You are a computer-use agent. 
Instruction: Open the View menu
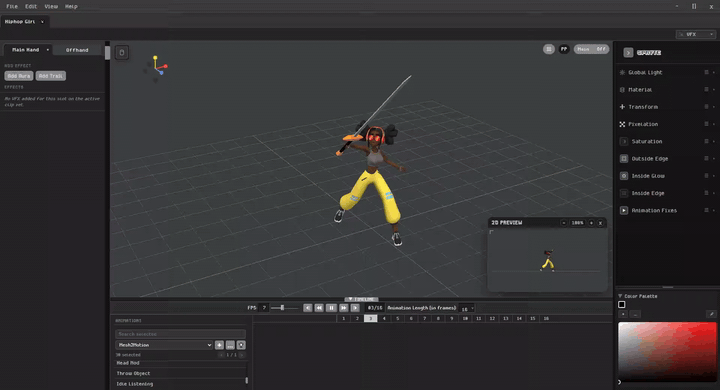pos(51,6)
